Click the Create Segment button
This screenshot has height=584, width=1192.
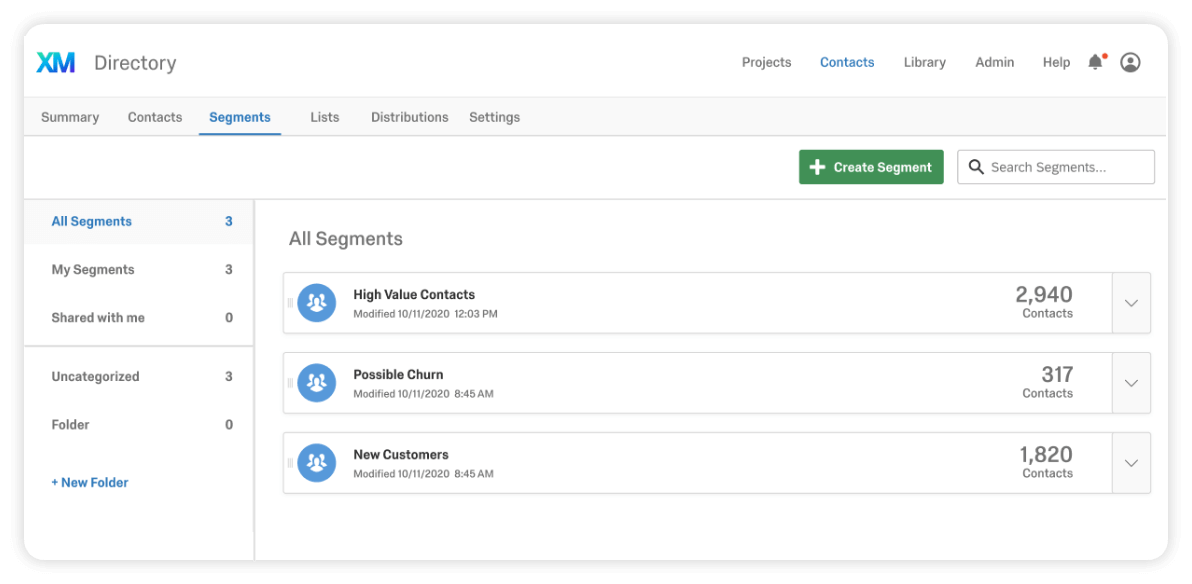(x=871, y=167)
